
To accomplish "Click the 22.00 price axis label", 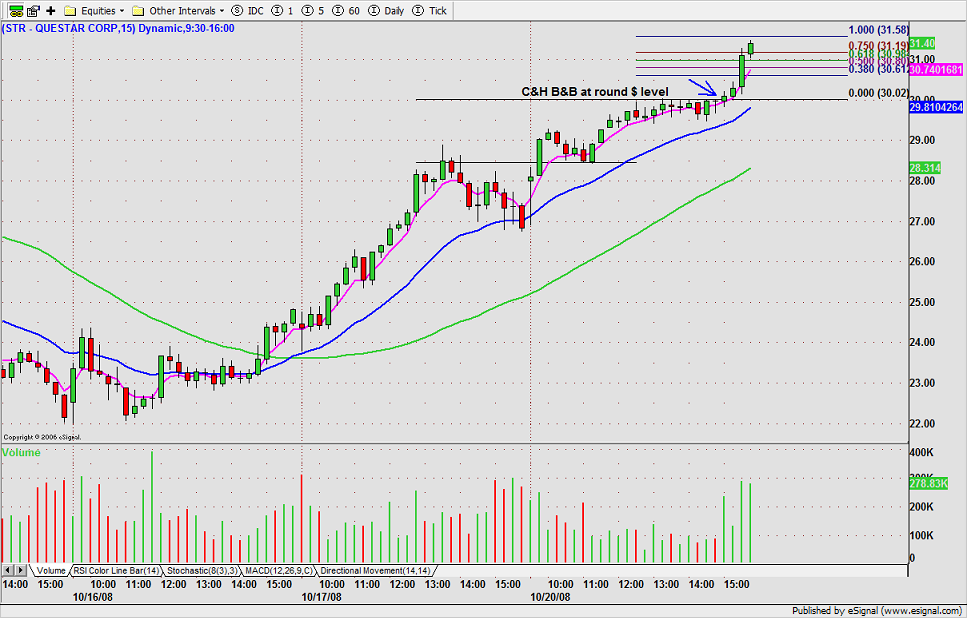I will 923,424.
